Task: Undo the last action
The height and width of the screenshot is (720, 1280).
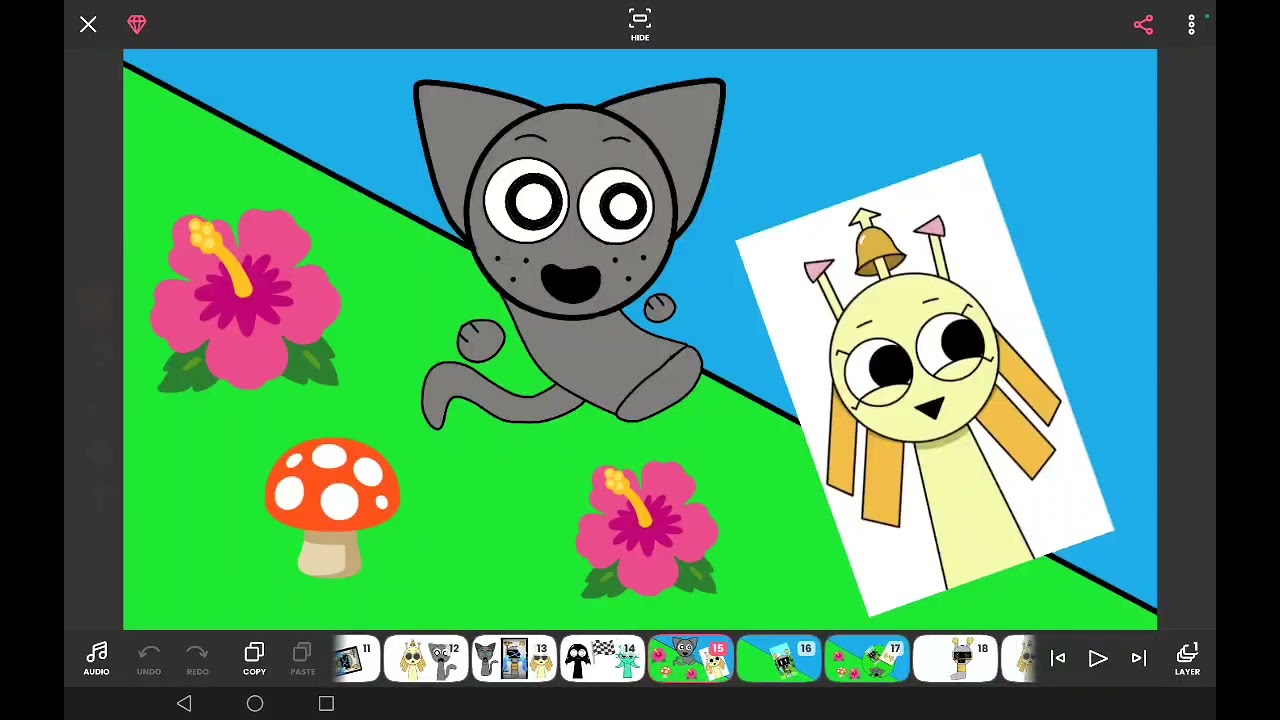Action: click(149, 659)
